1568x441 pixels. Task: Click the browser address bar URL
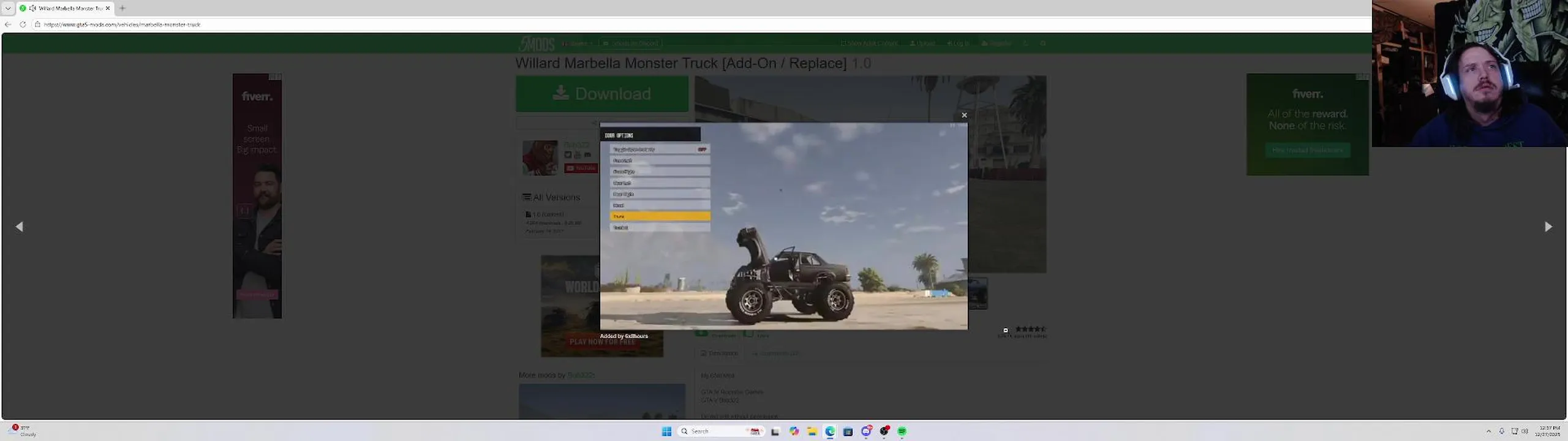pyautogui.click(x=122, y=24)
